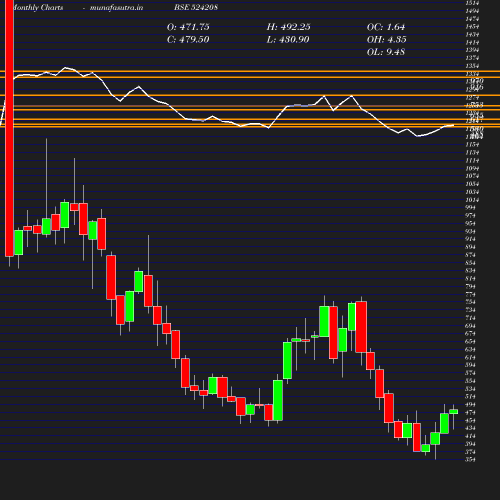Click the 1074 price axis label

(x=472, y=176)
